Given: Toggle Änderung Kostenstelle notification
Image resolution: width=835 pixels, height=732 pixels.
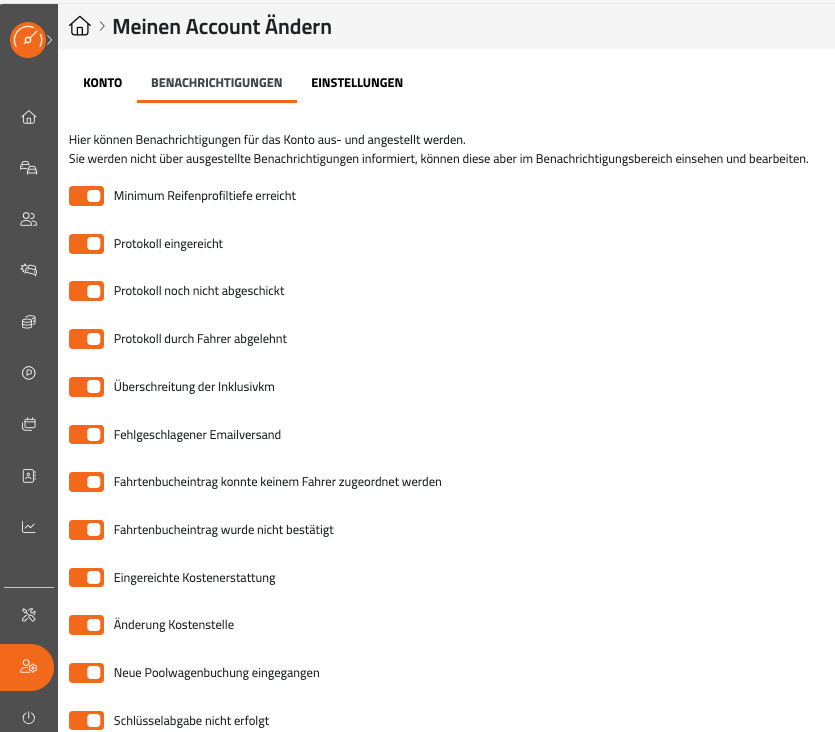Looking at the screenshot, I should point(87,626).
